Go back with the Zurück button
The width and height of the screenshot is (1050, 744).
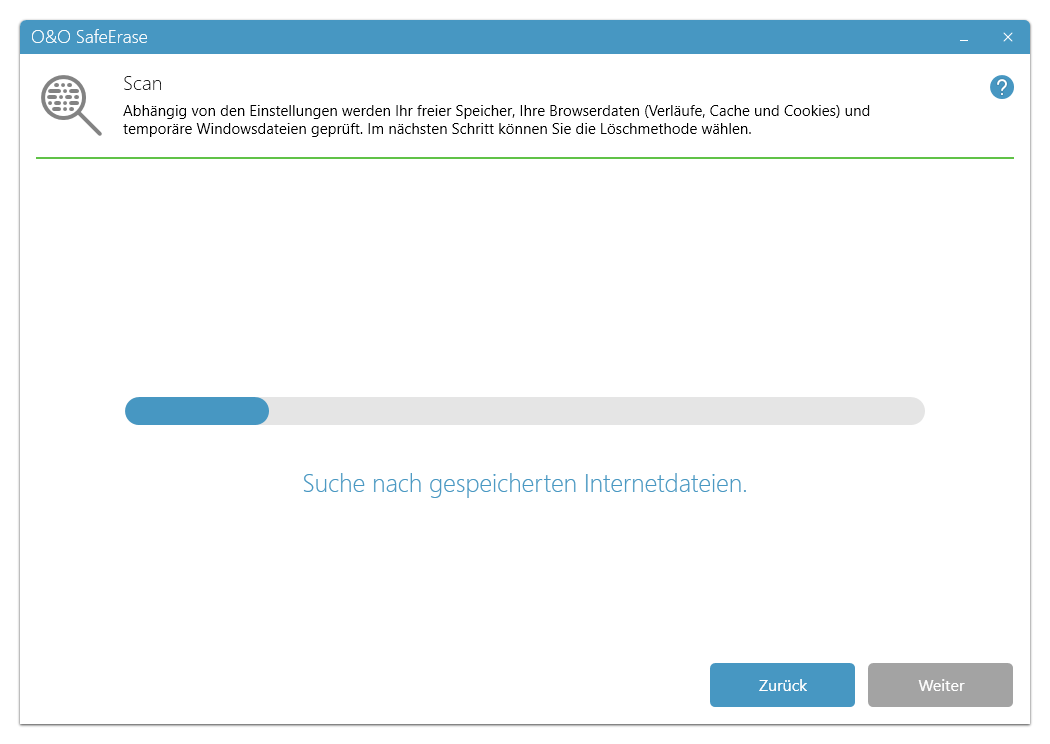tap(782, 684)
